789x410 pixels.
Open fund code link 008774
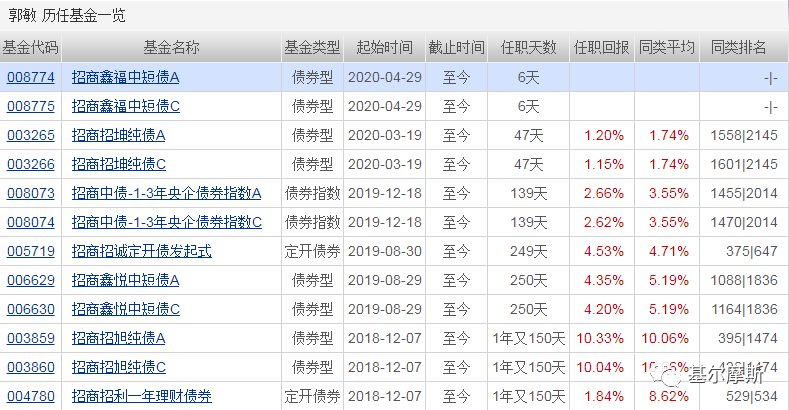pyautogui.click(x=31, y=77)
